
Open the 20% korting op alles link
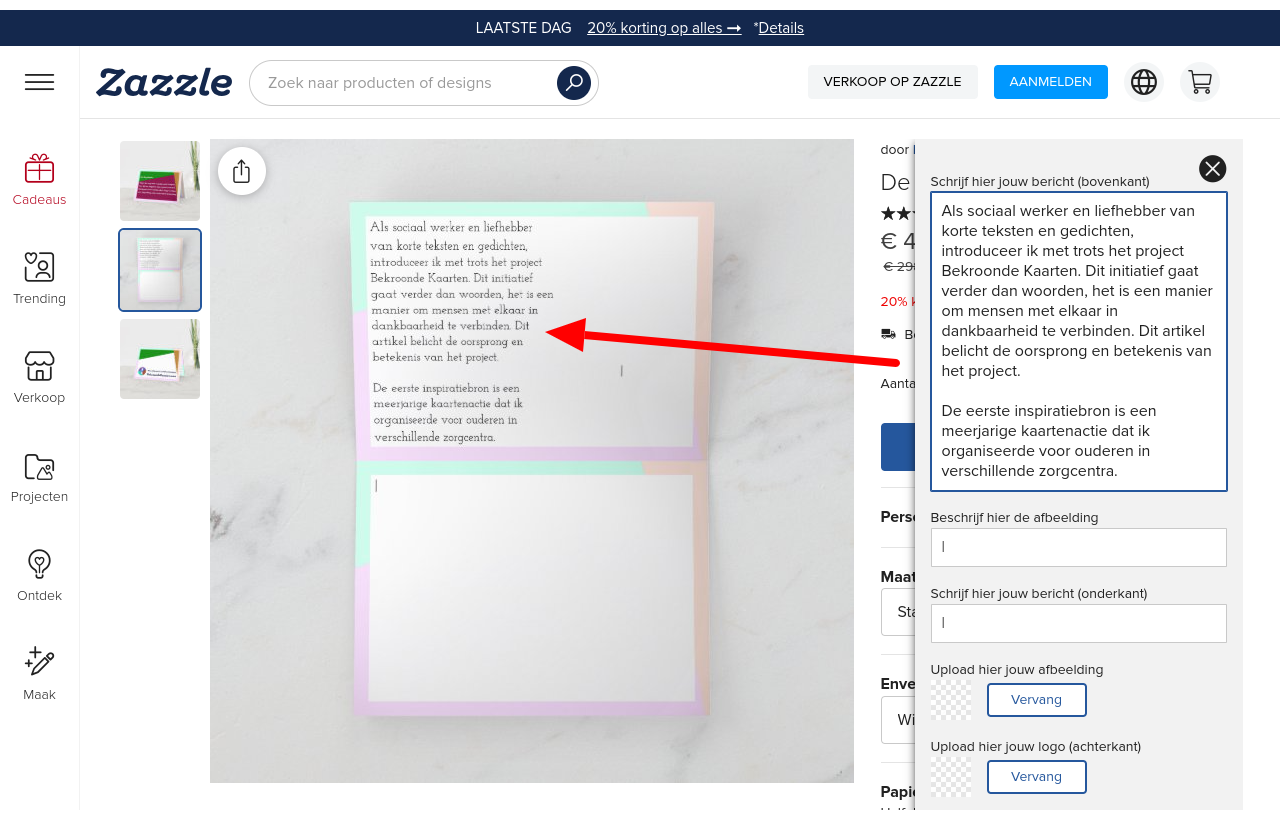click(x=664, y=28)
